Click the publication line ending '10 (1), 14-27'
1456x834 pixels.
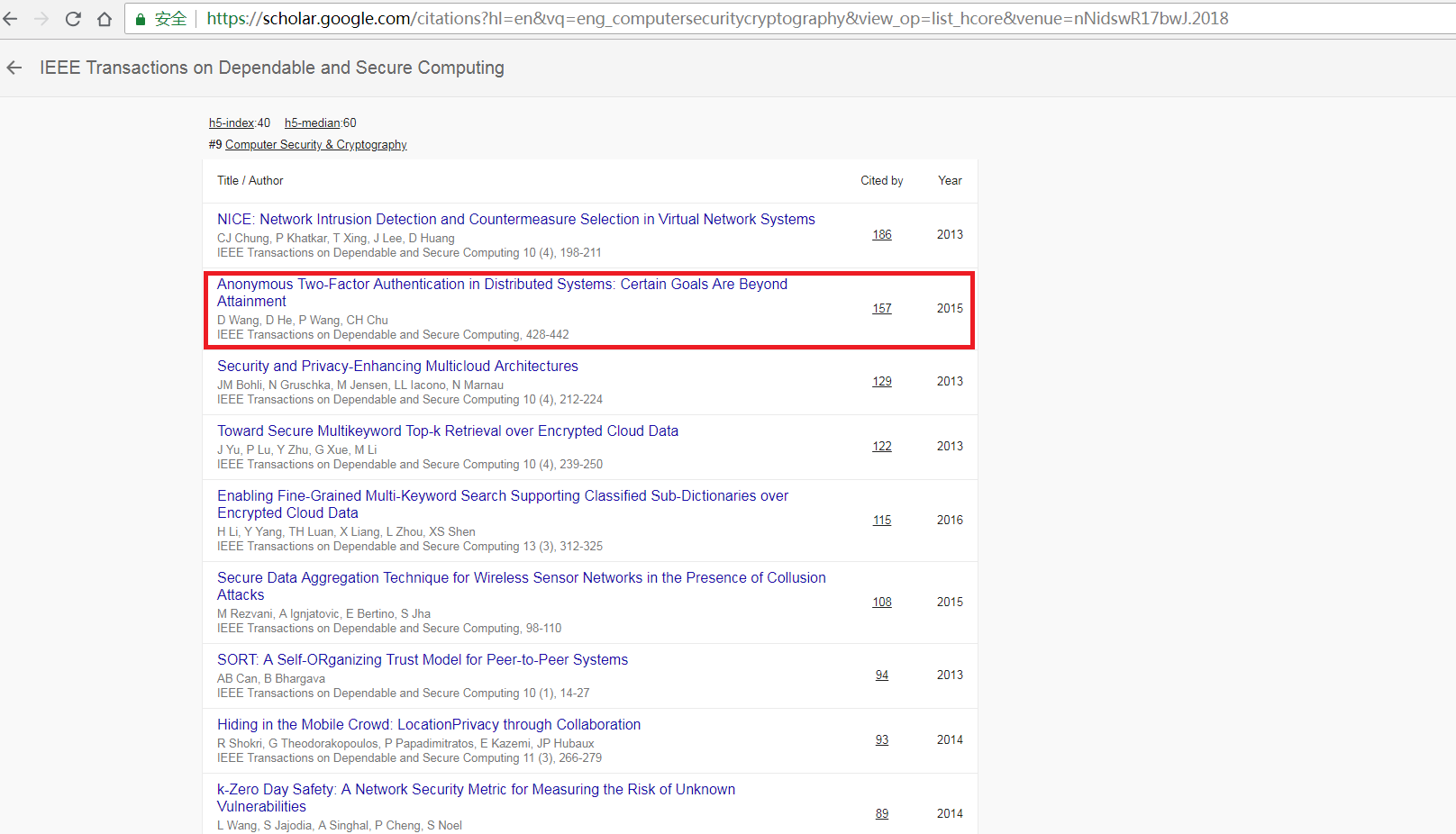click(x=404, y=693)
